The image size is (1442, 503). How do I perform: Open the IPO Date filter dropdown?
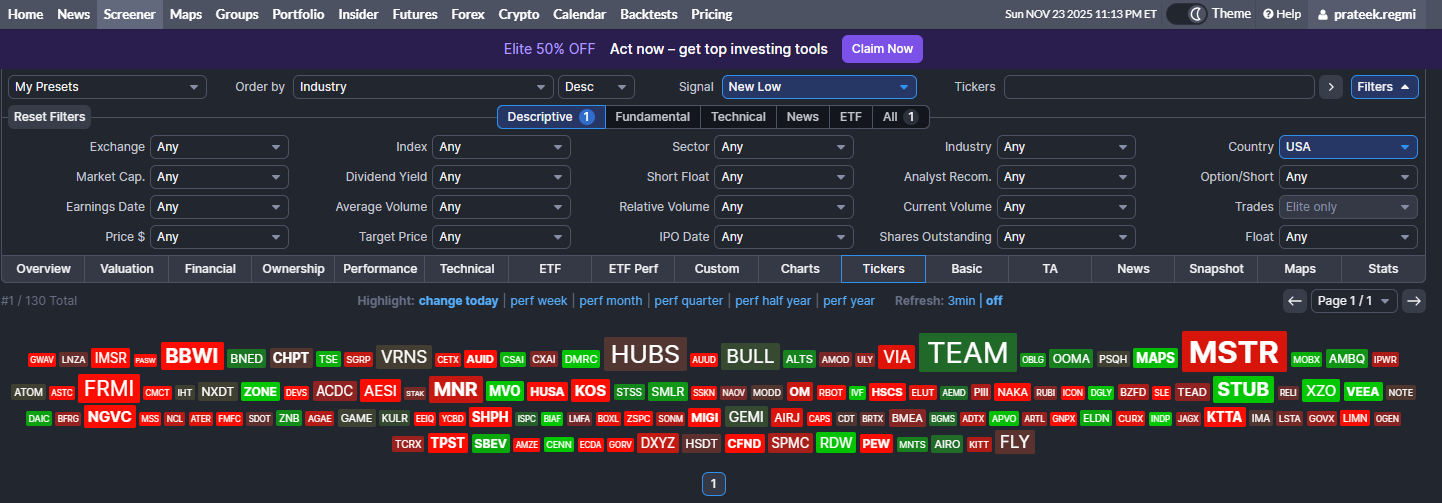[x=784, y=237]
